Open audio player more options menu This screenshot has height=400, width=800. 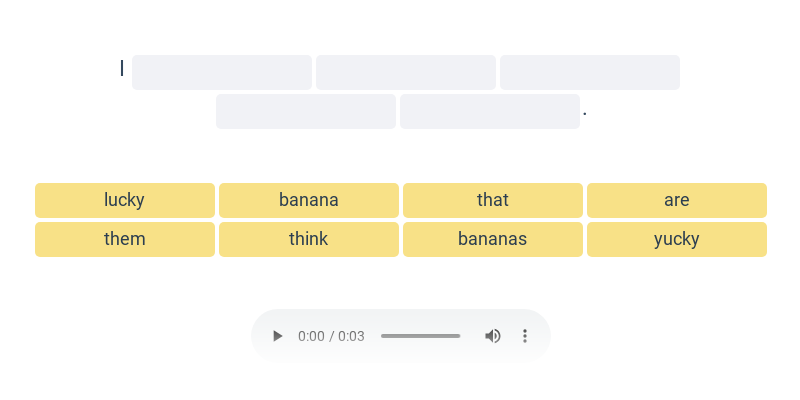click(524, 336)
